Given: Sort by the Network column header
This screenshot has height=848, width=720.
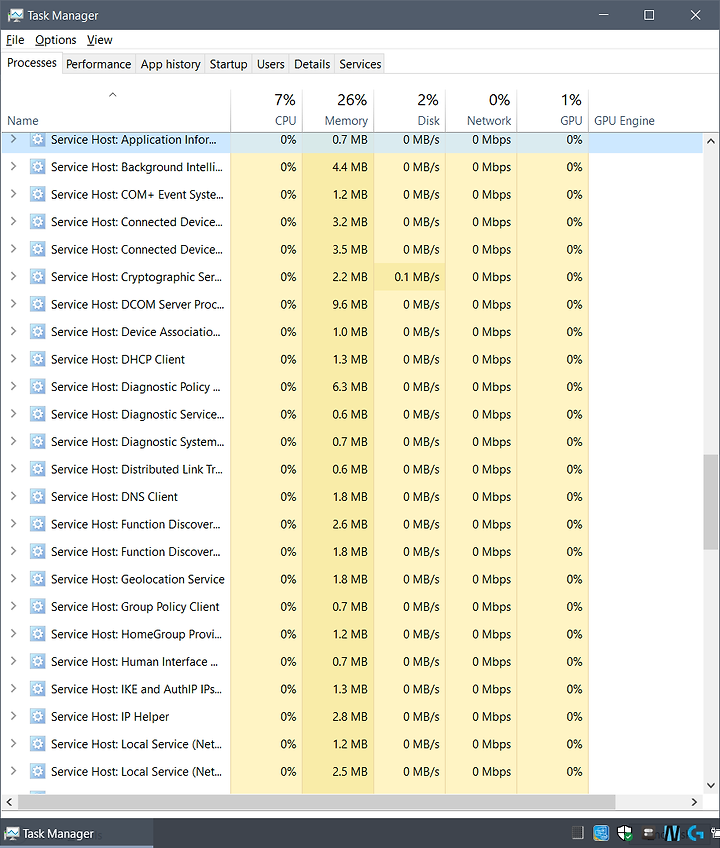Looking at the screenshot, I should tap(481, 110).
